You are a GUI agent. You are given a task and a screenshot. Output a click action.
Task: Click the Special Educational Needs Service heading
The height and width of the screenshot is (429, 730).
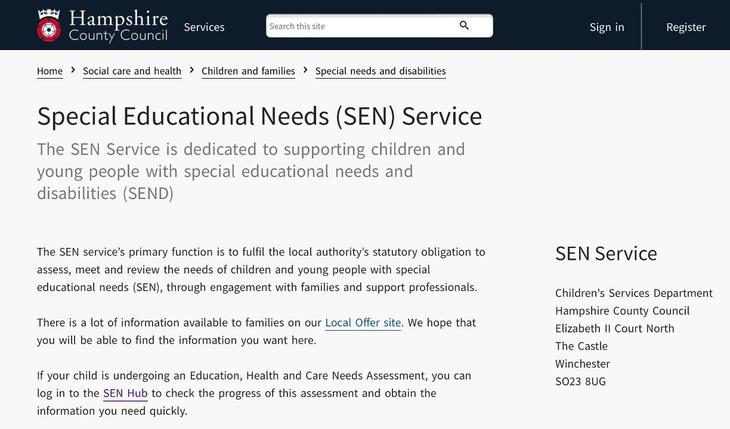259,116
